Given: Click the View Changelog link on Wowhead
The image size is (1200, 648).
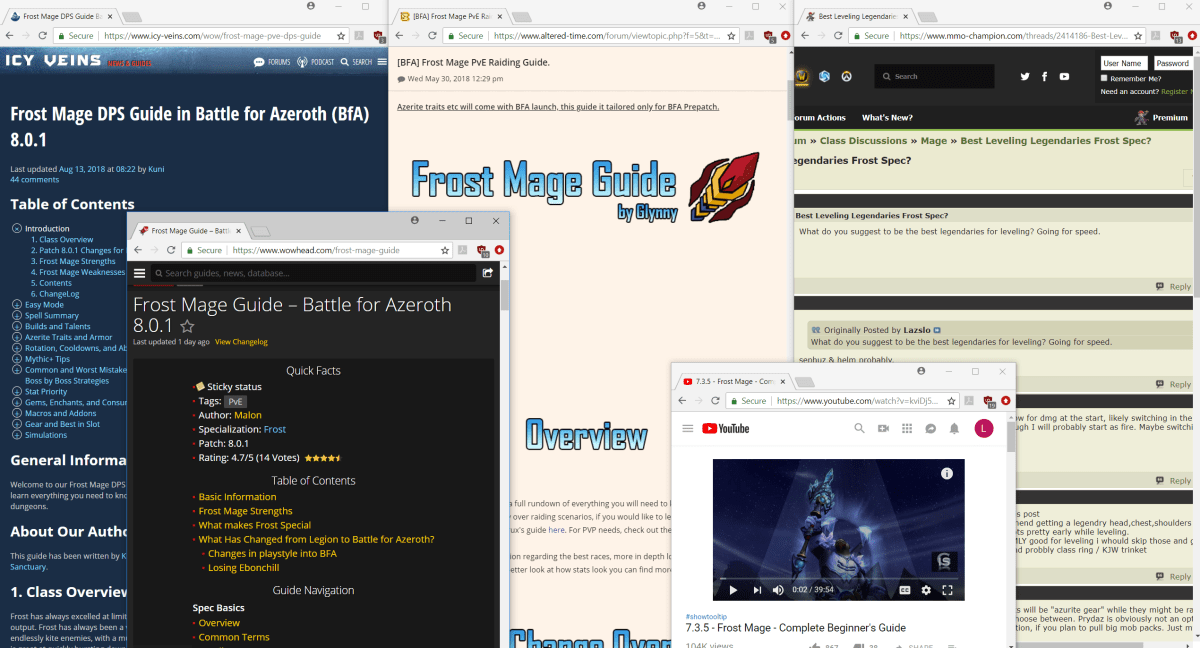Looking at the screenshot, I should [241, 341].
